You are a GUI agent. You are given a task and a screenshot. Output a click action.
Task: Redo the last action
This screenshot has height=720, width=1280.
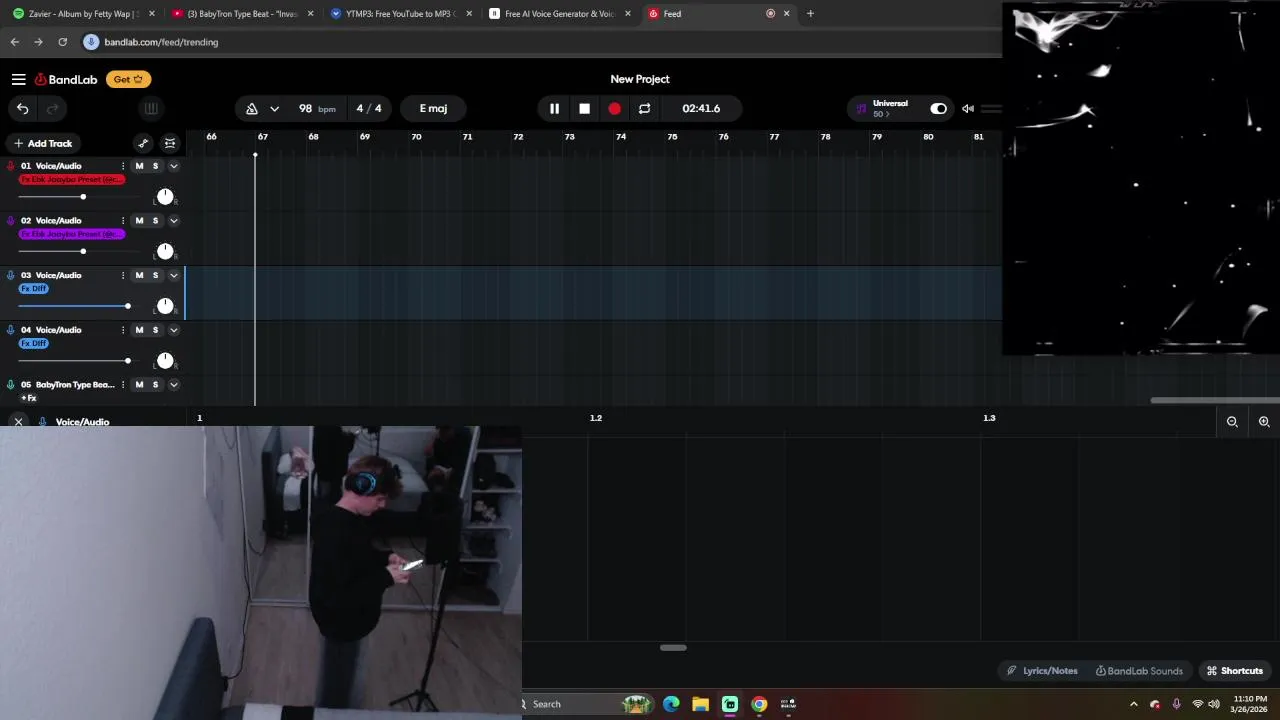tap(52, 108)
